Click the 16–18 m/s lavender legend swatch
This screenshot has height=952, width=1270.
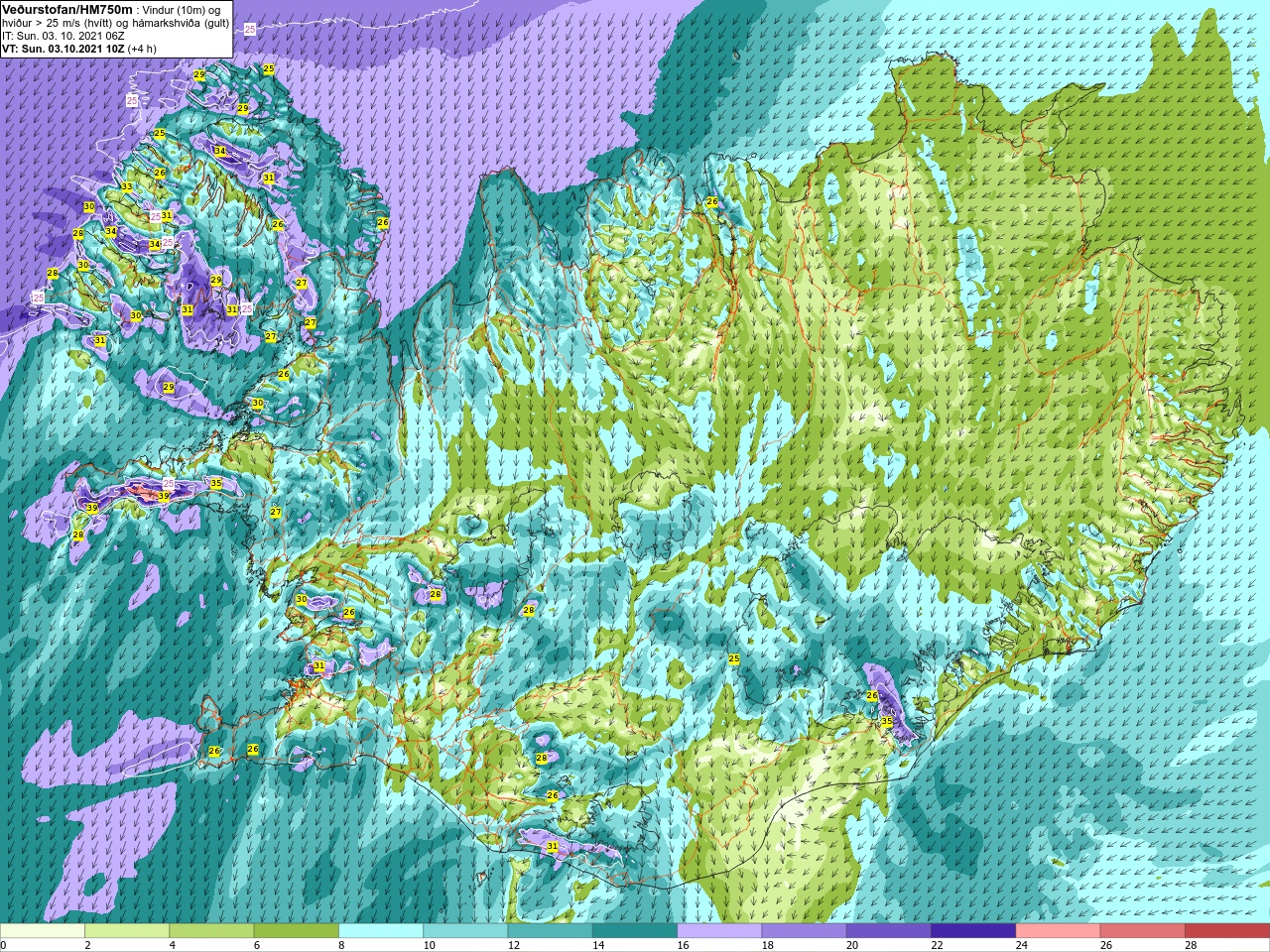(x=719, y=931)
